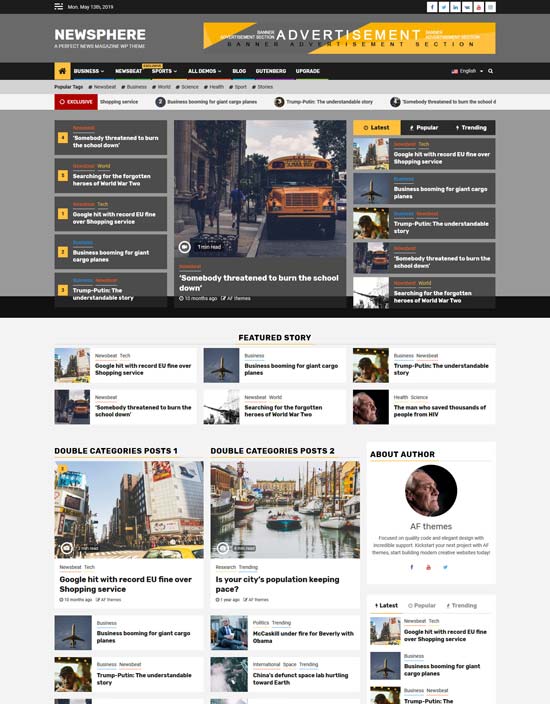Open the English language selector

click(x=467, y=71)
